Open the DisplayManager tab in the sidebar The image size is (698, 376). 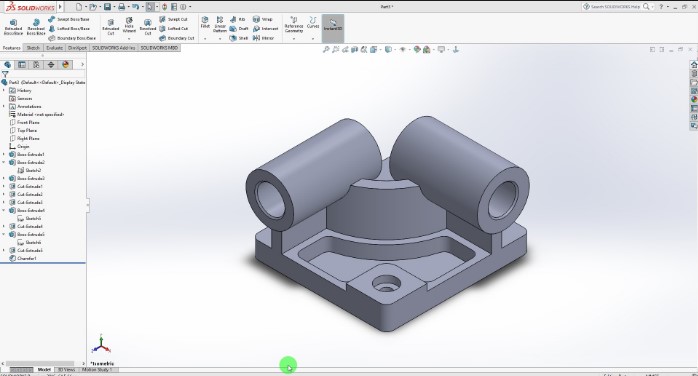pos(65,65)
